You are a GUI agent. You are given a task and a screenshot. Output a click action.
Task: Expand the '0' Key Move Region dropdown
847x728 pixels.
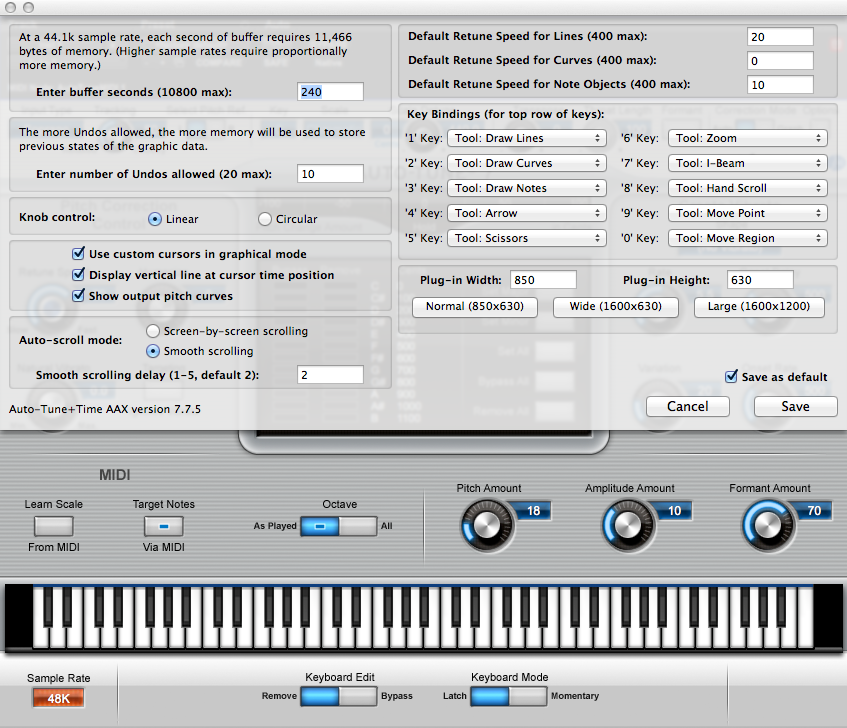pos(747,238)
